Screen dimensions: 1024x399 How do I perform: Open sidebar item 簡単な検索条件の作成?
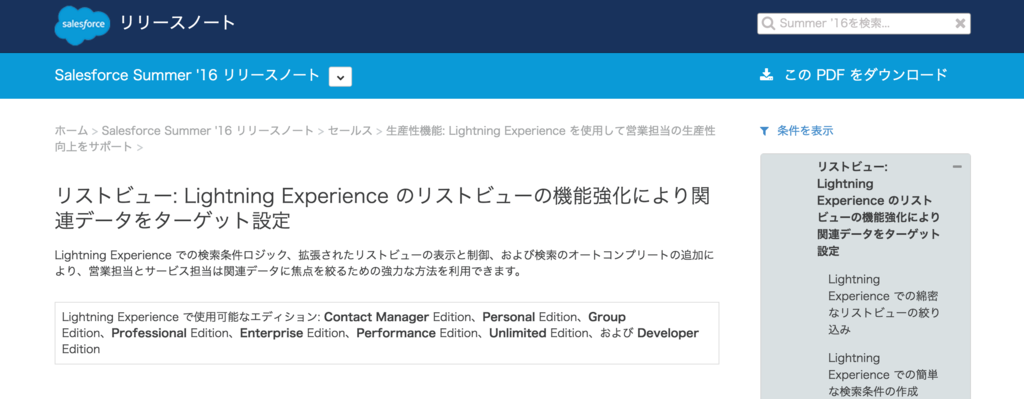884,375
